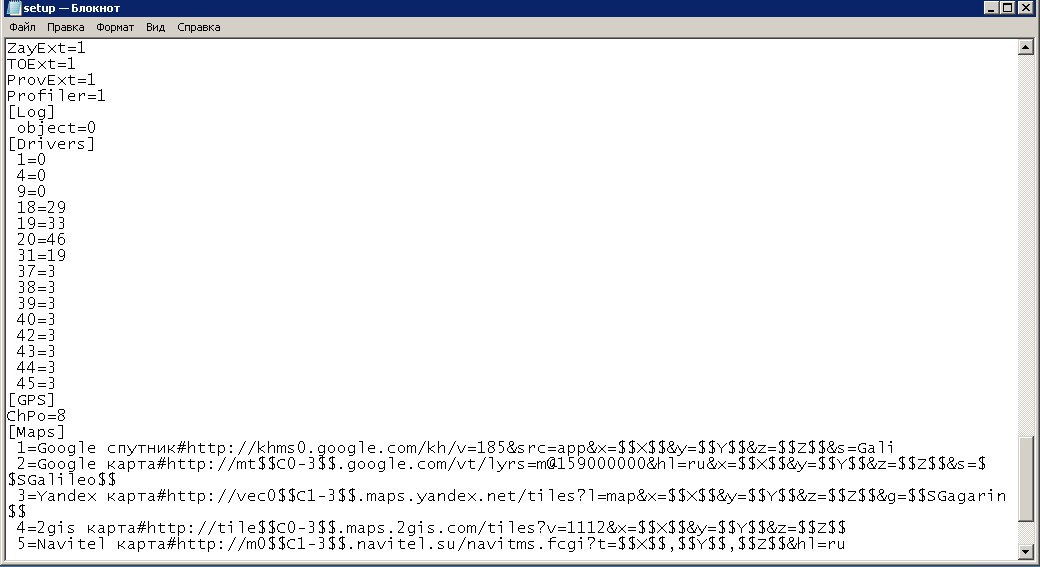Open the Файл menu
1040x567 pixels.
tap(23, 27)
